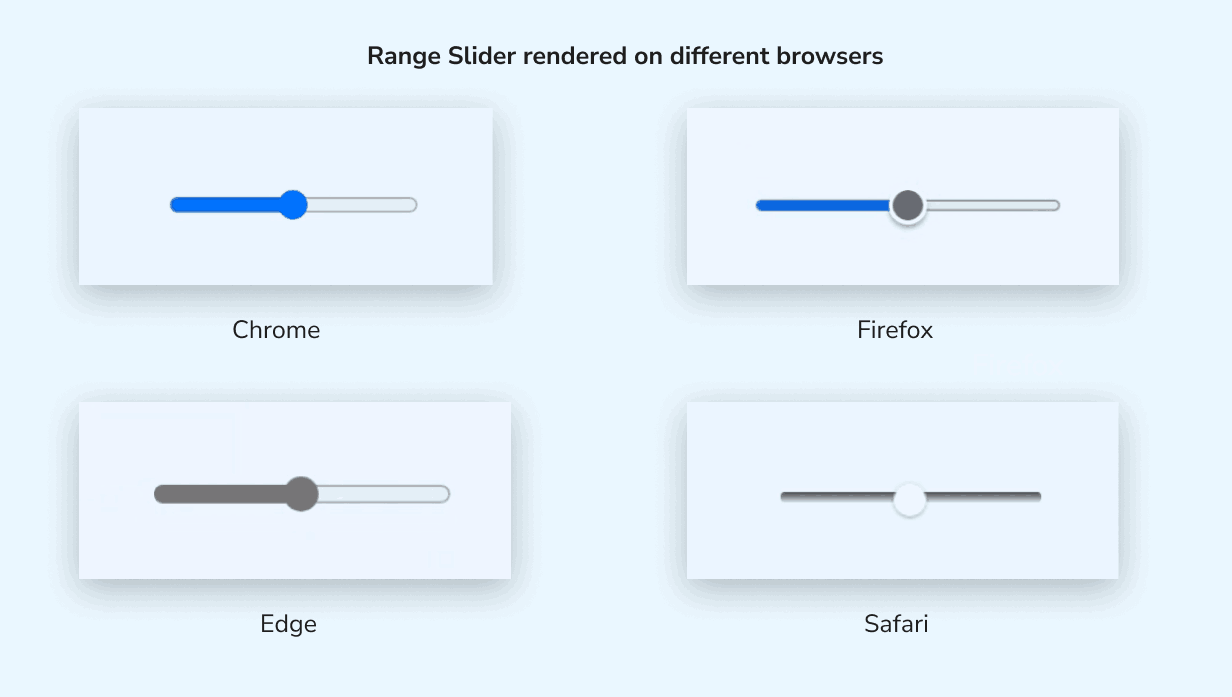
Task: Click the track left of Safari thumb
Action: click(x=840, y=496)
